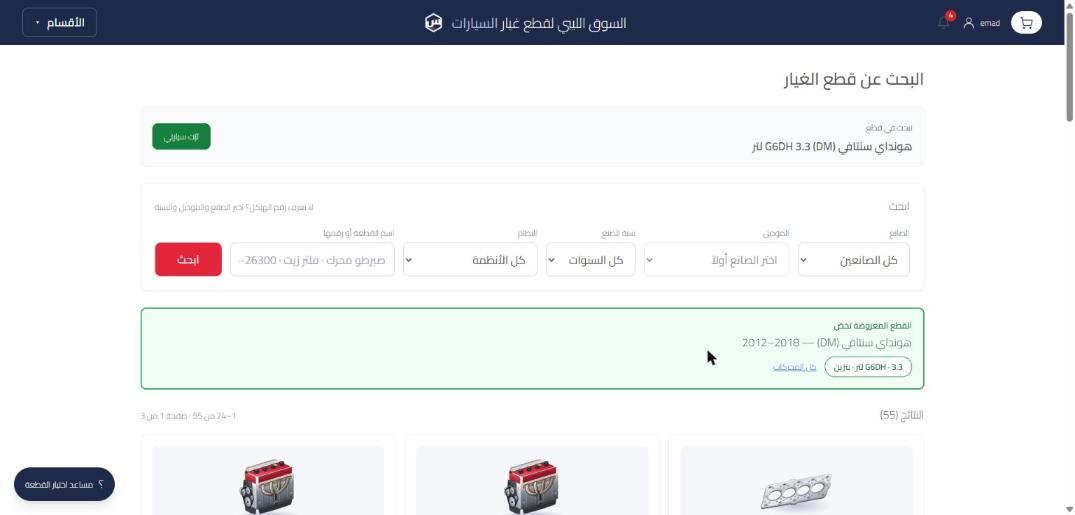Open the shopping cart icon
This screenshot has height=515, width=1075.
pos(1026,23)
